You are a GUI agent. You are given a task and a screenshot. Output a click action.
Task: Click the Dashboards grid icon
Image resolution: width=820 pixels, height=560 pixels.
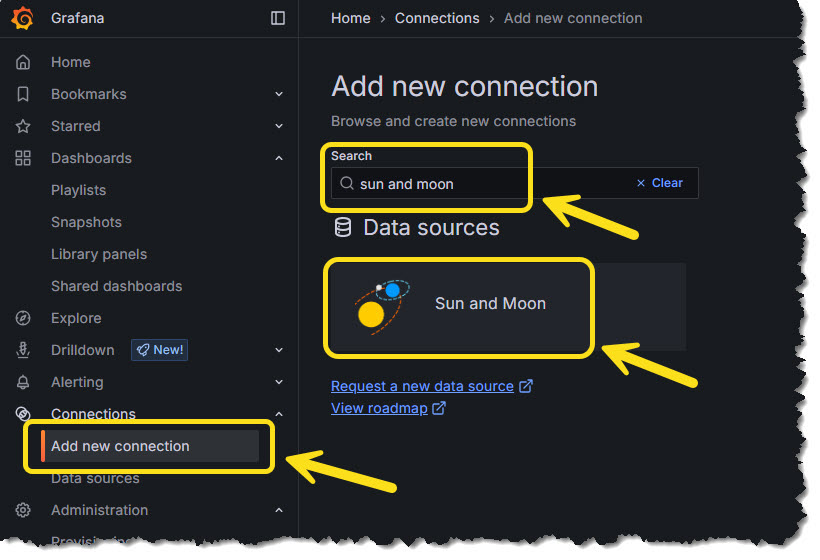(23, 158)
